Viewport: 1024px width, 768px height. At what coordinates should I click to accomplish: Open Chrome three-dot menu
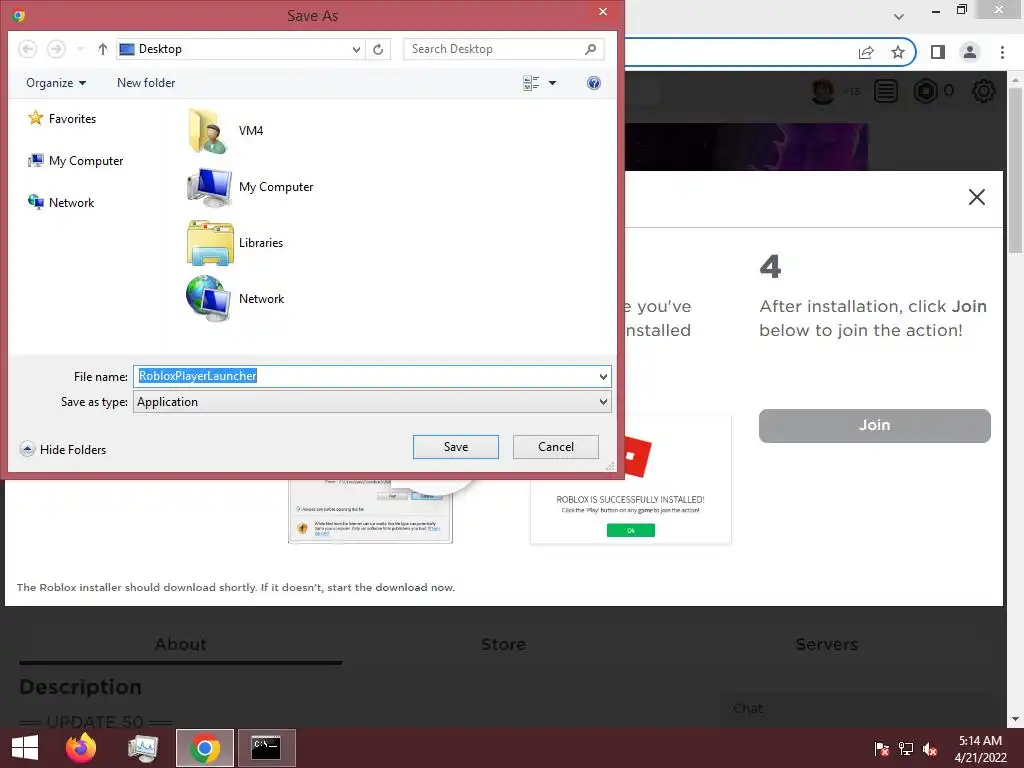1002,52
